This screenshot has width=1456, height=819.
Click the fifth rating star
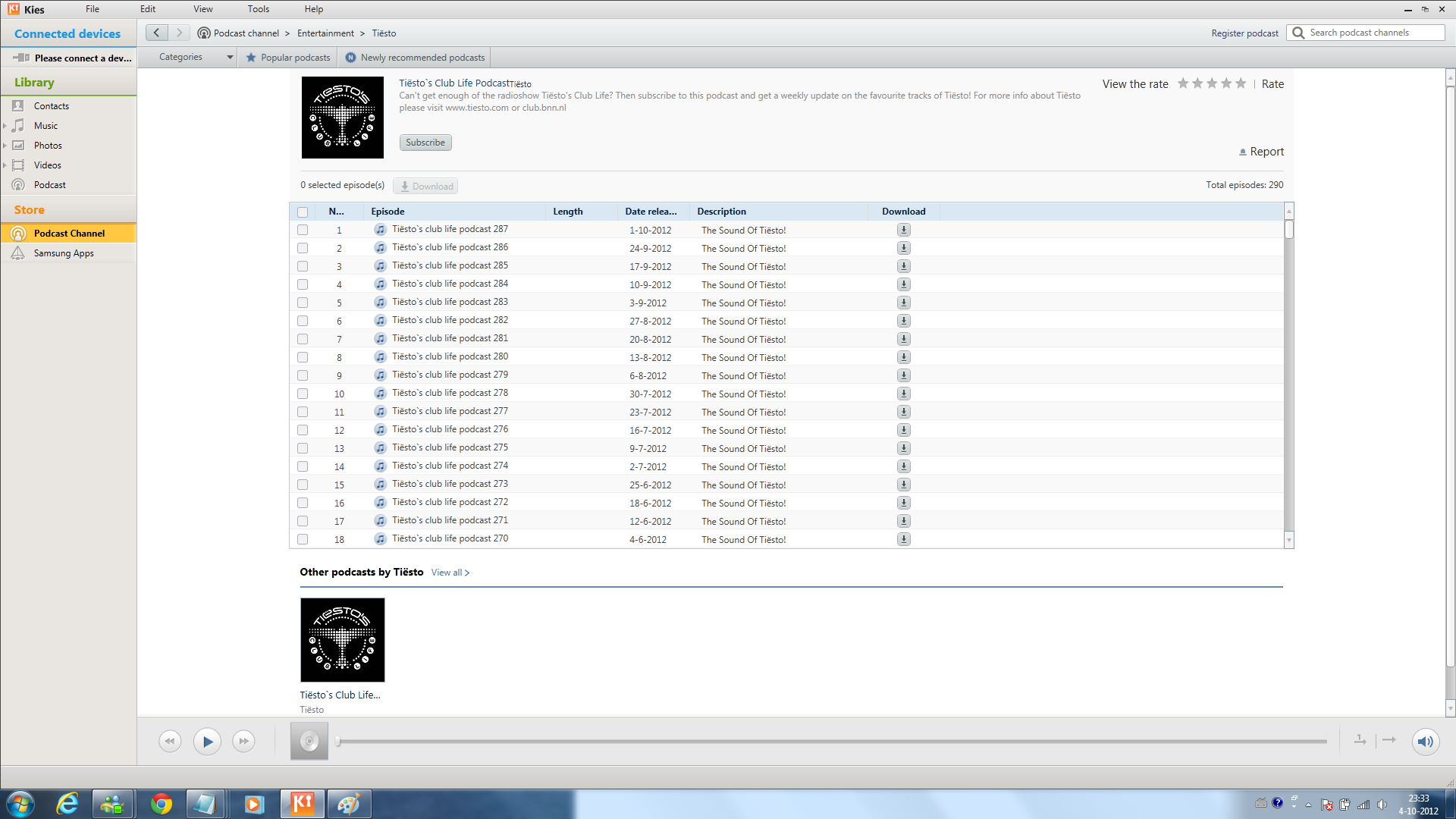(1241, 83)
